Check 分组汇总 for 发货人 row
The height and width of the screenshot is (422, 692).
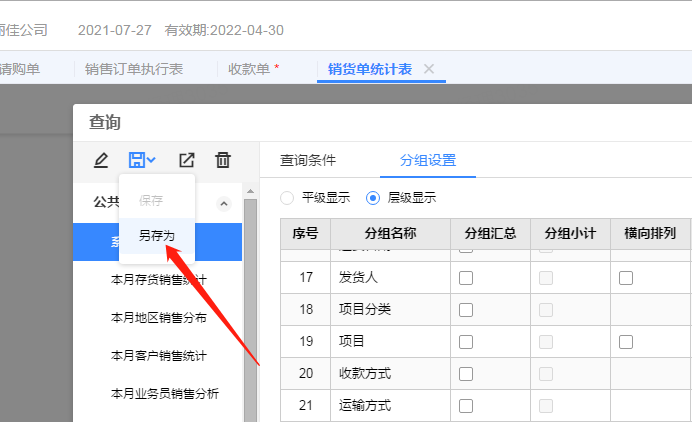tap(466, 278)
